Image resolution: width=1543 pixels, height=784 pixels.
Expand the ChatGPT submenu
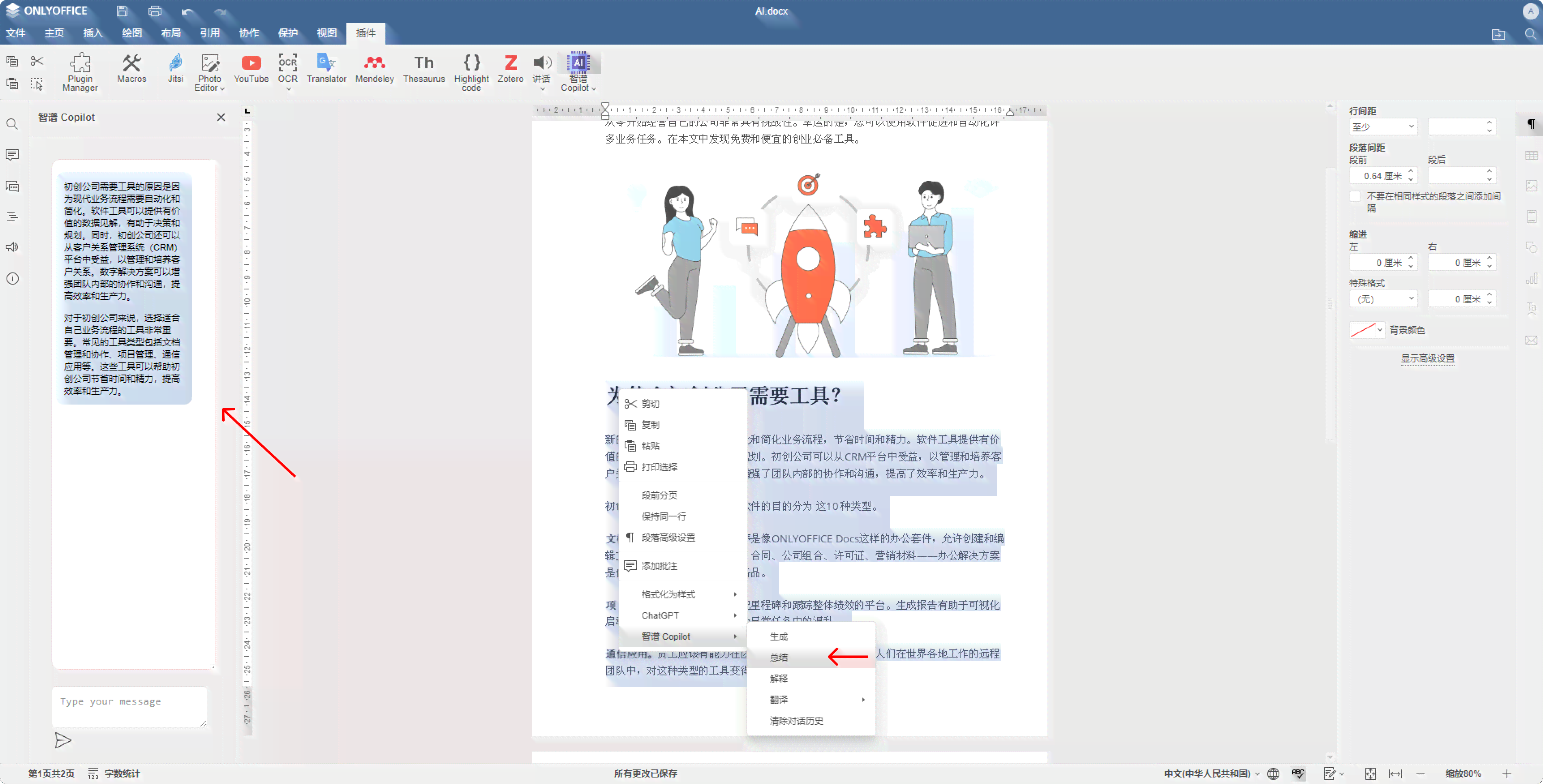pyautogui.click(x=682, y=615)
